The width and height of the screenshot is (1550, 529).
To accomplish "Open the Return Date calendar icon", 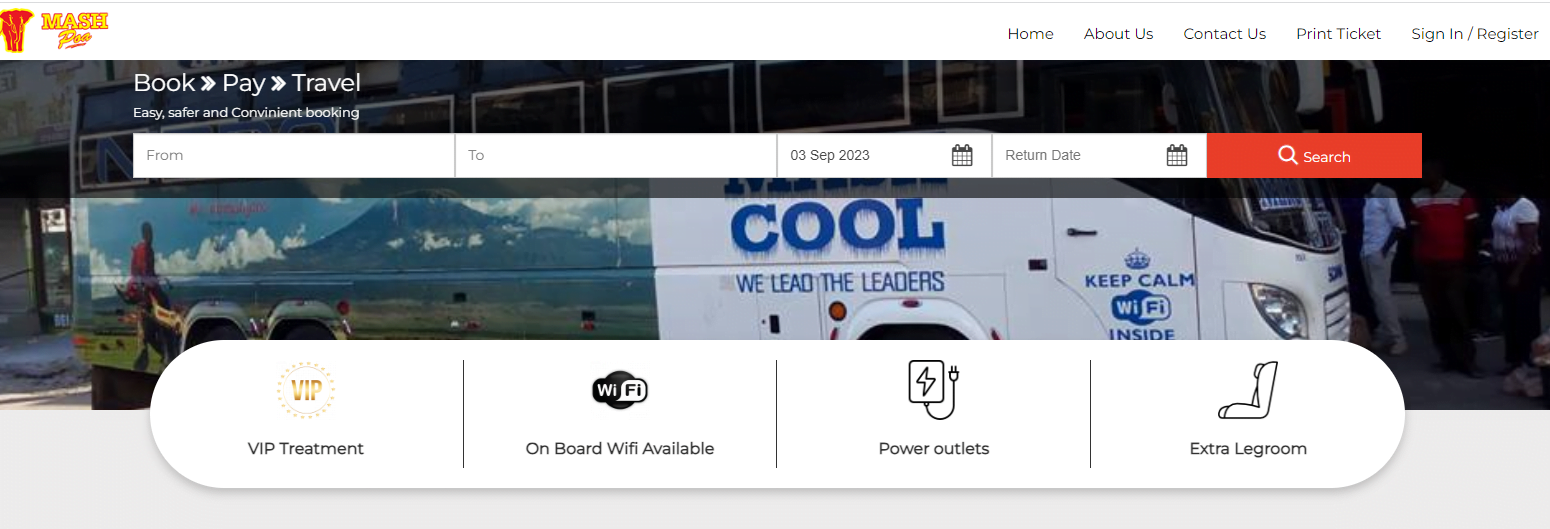I will click(x=1177, y=156).
